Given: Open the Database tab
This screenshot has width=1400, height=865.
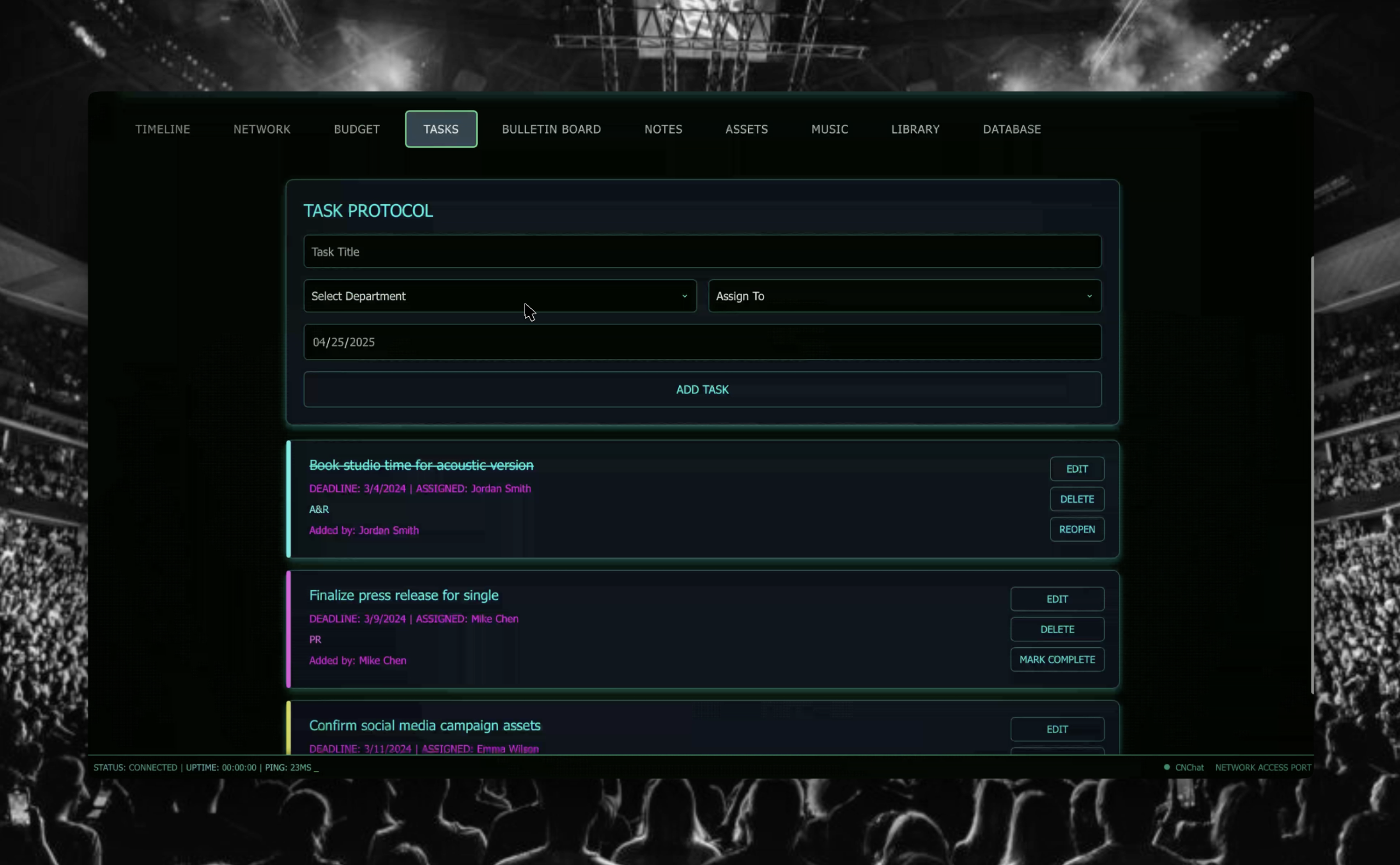Looking at the screenshot, I should (x=1011, y=129).
